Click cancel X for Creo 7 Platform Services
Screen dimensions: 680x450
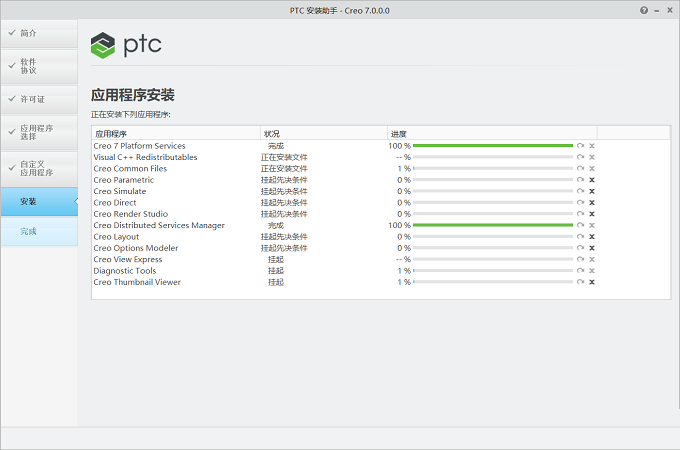pyautogui.click(x=592, y=146)
